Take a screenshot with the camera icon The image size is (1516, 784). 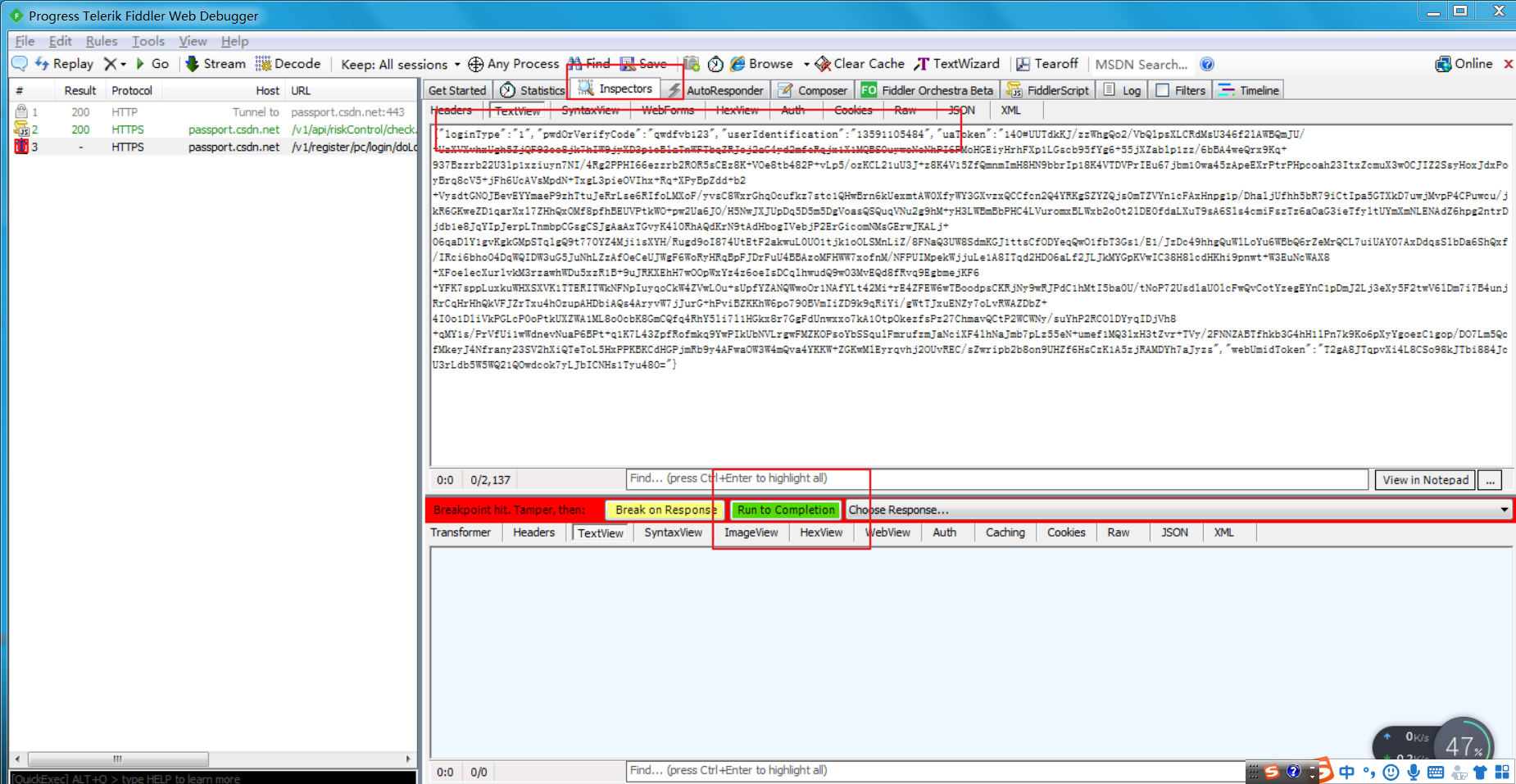[x=692, y=64]
